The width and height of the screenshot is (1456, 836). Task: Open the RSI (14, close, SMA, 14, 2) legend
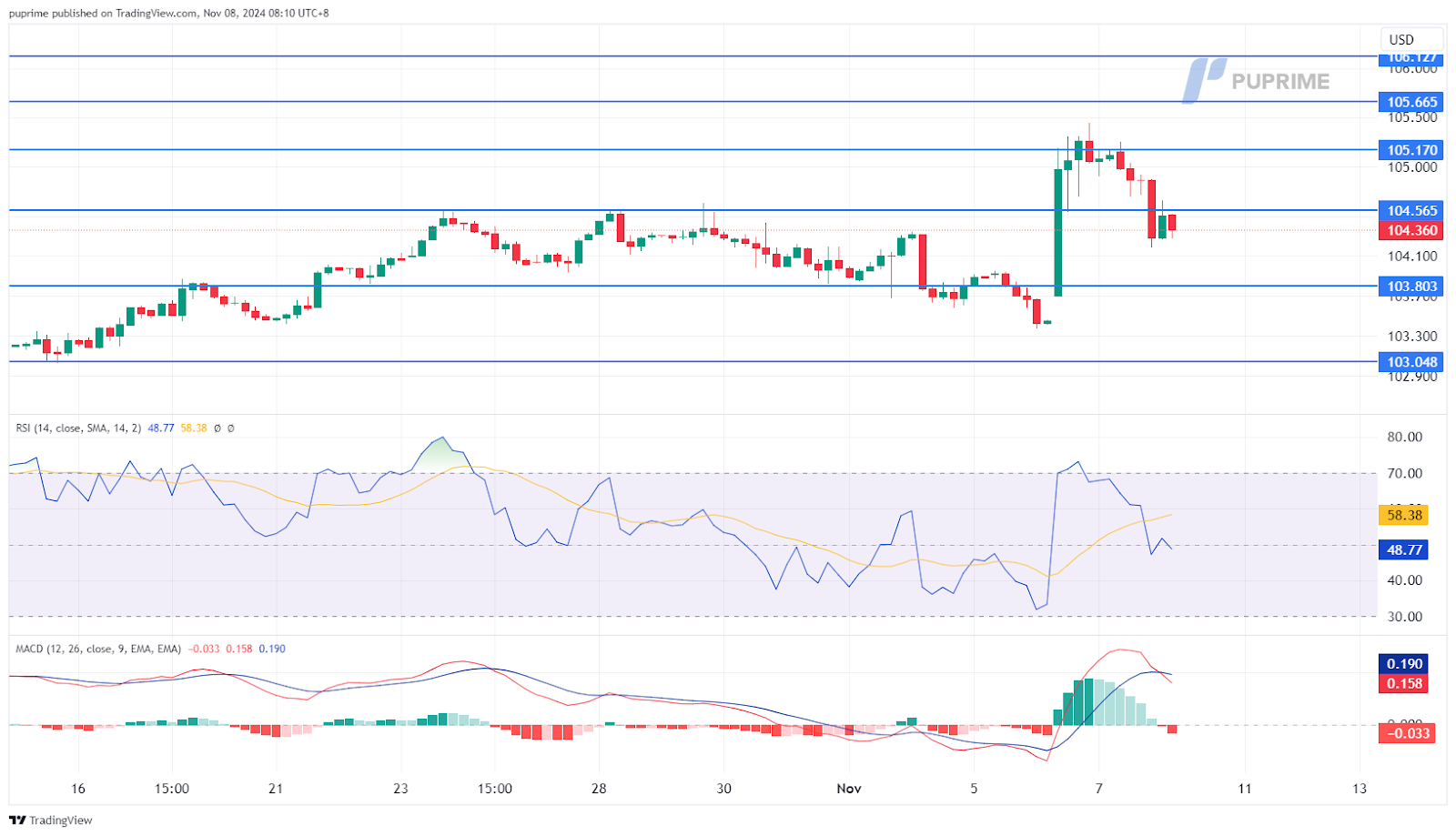[78, 428]
